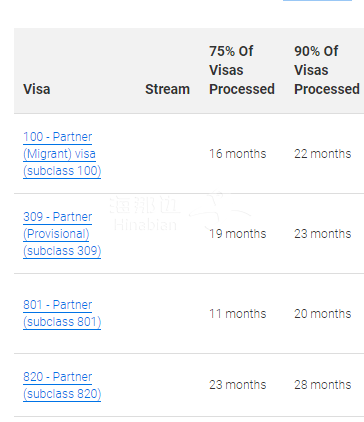Screen dimensions: 364x422
Task: Click the Stream column header
Action: (x=167, y=89)
